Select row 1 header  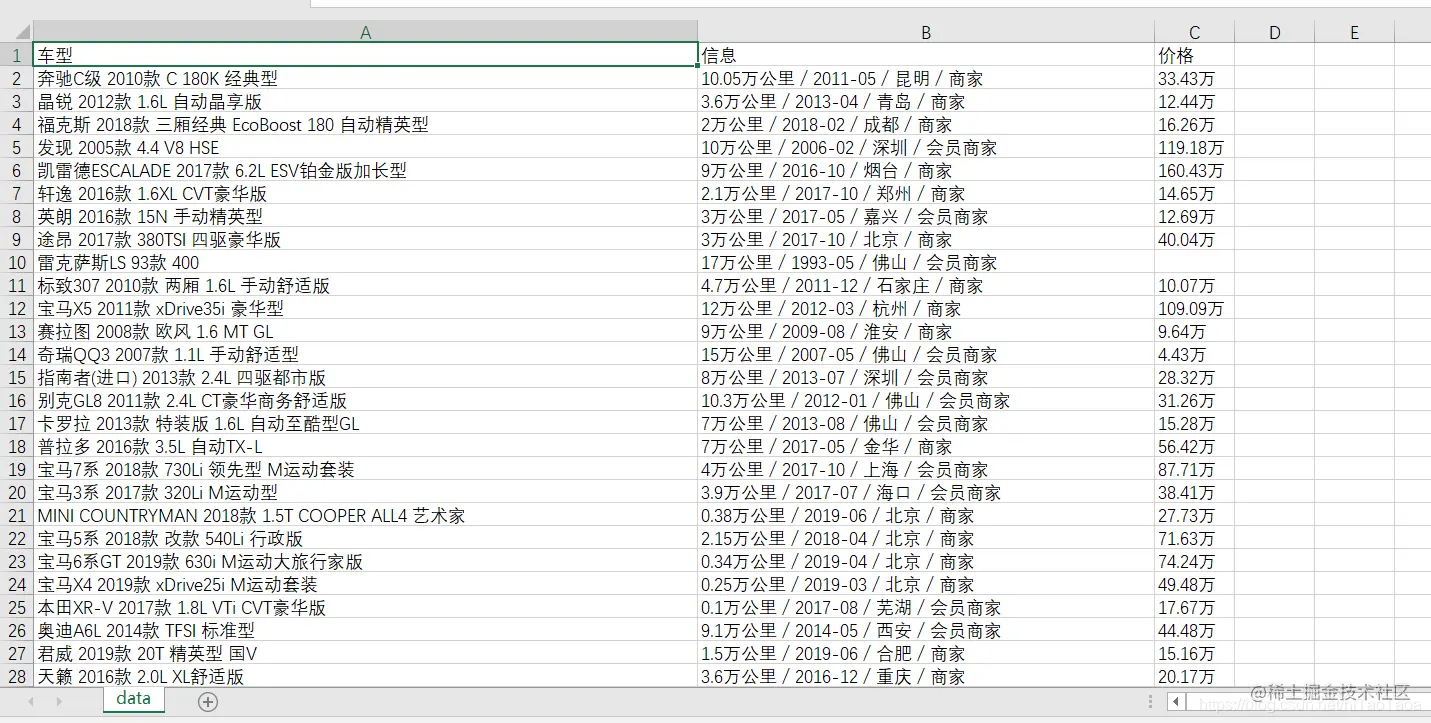point(17,55)
